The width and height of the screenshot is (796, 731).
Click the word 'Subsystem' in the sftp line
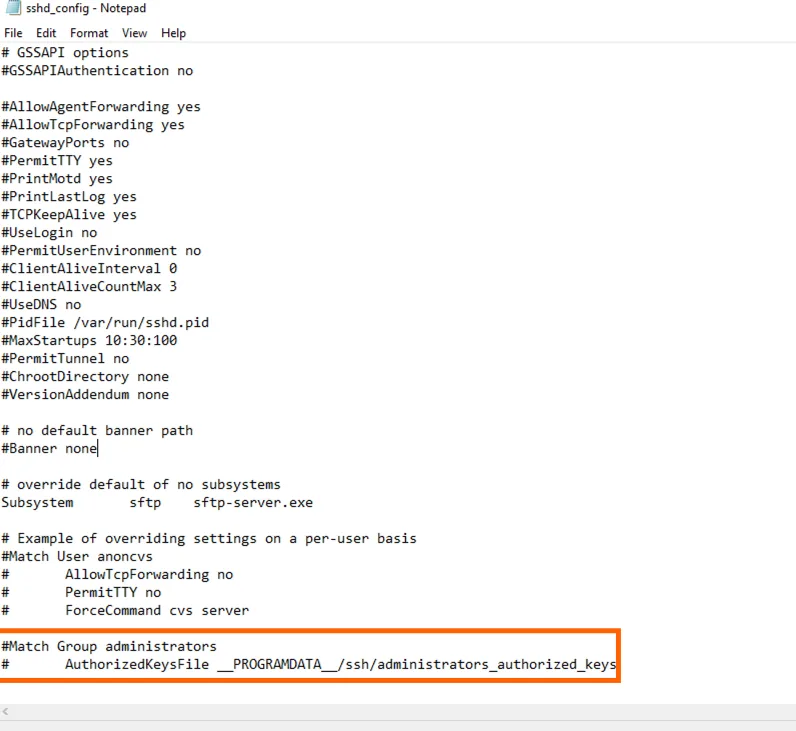37,503
